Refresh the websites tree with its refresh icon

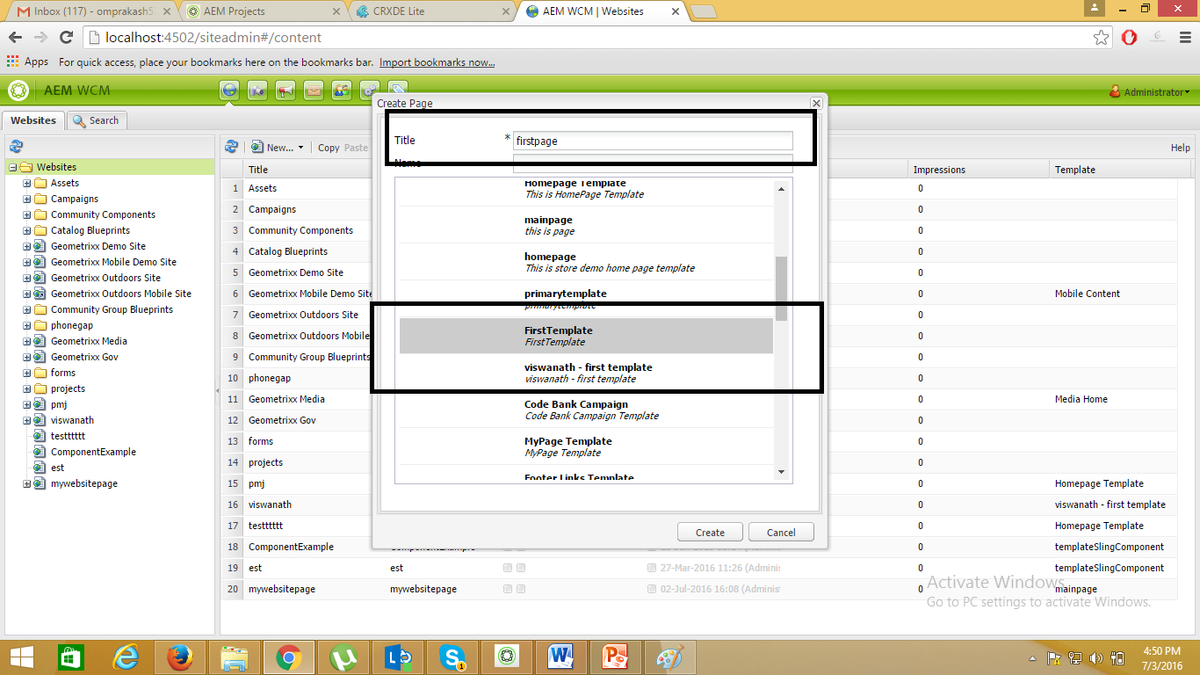click(x=16, y=146)
